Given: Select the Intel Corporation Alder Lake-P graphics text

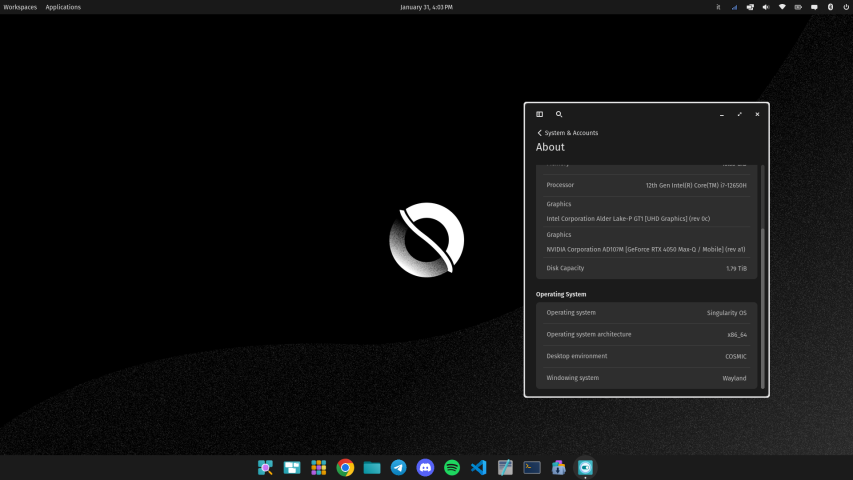Looking at the screenshot, I should tap(628, 219).
